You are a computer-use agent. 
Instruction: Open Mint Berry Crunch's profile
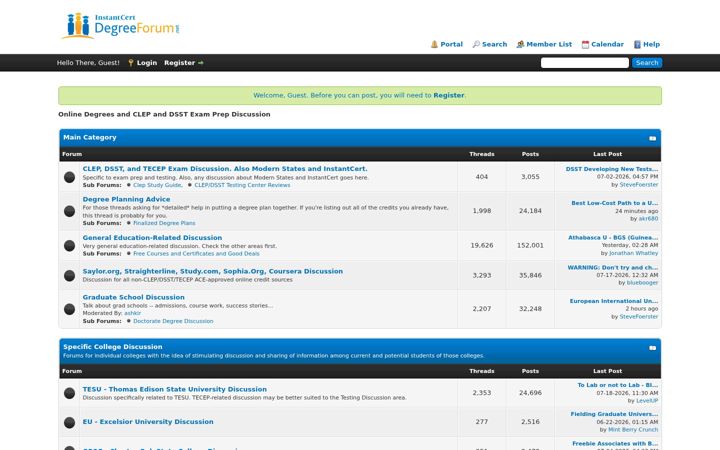click(633, 430)
